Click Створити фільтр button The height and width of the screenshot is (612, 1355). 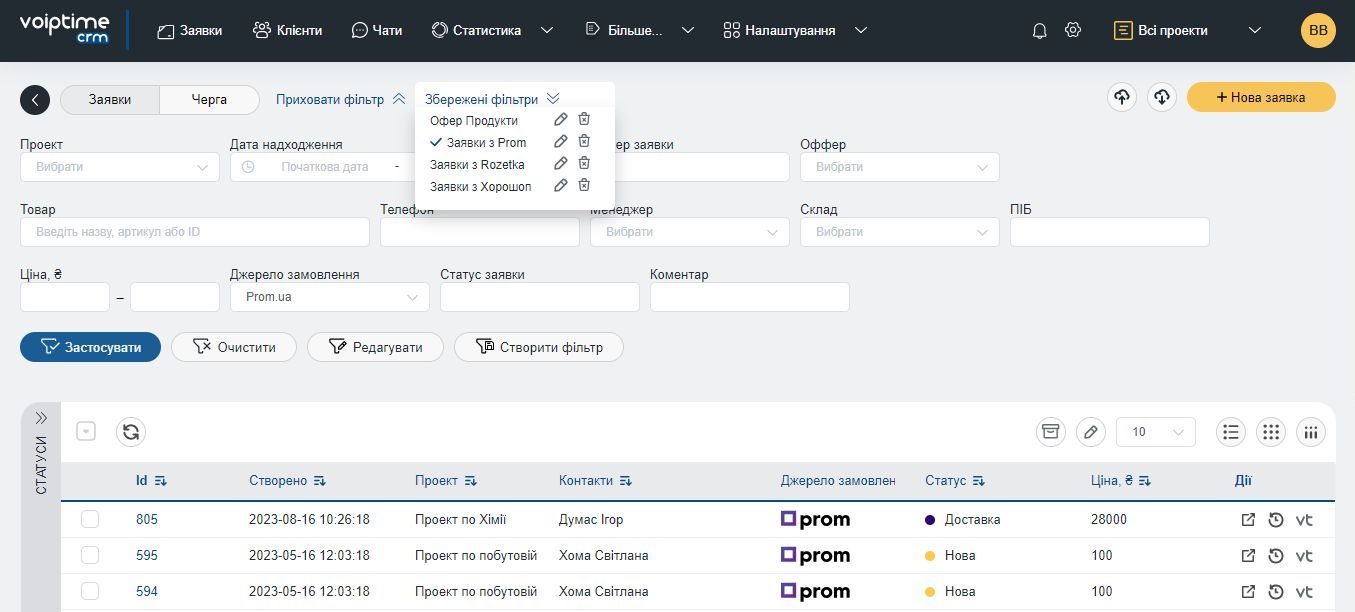coord(539,347)
